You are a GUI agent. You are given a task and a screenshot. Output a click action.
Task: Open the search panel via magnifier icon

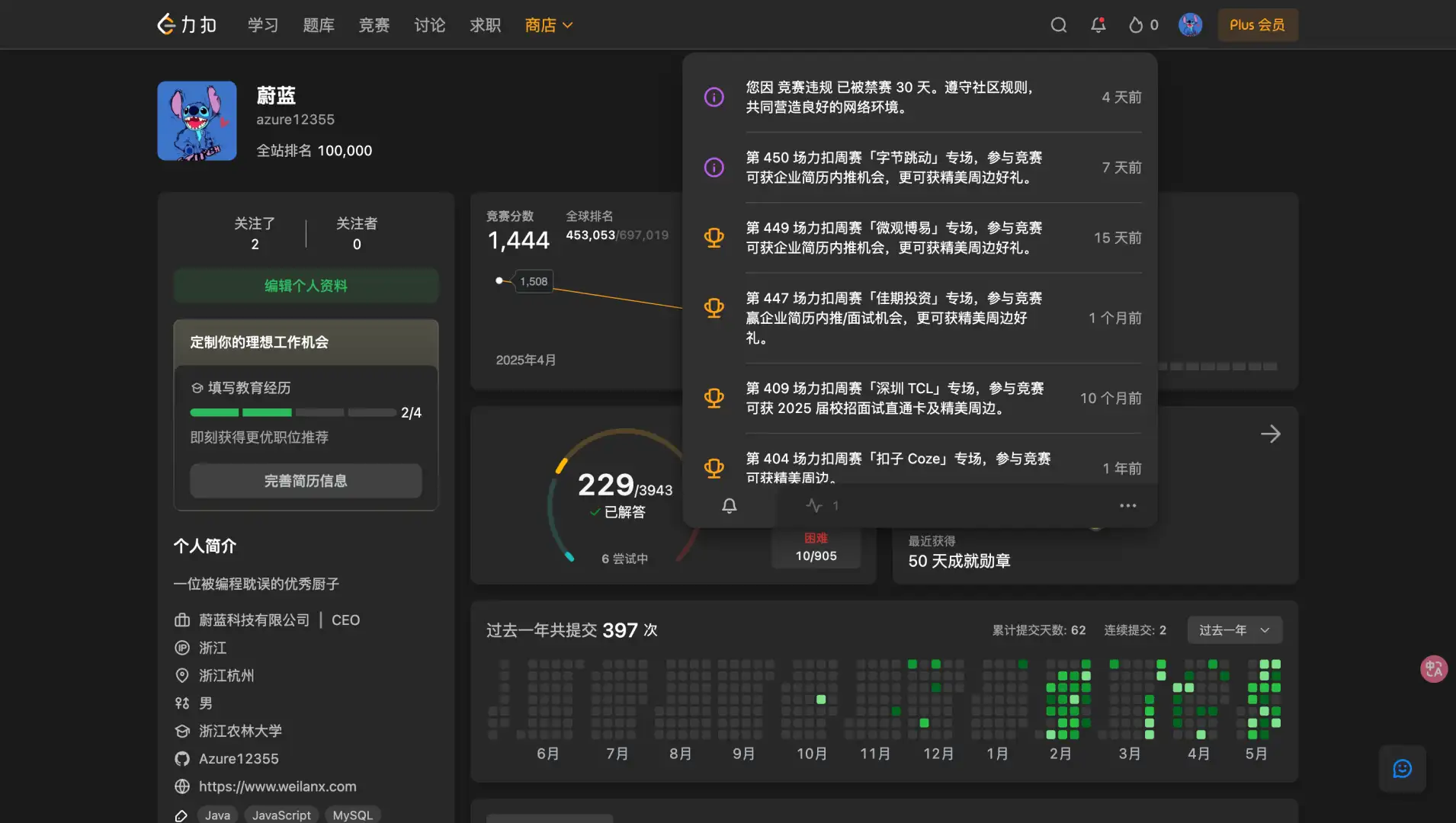1058,24
